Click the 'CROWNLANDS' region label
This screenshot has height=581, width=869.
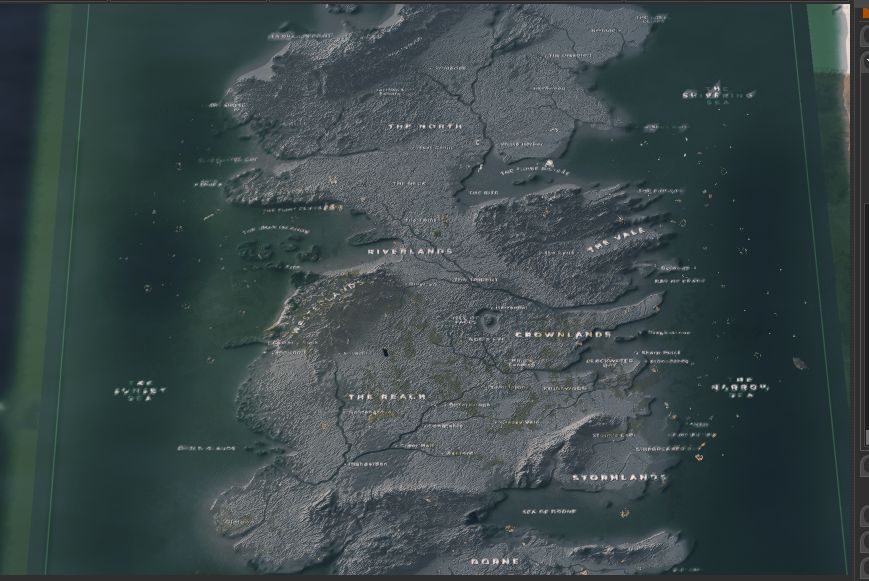pos(564,334)
